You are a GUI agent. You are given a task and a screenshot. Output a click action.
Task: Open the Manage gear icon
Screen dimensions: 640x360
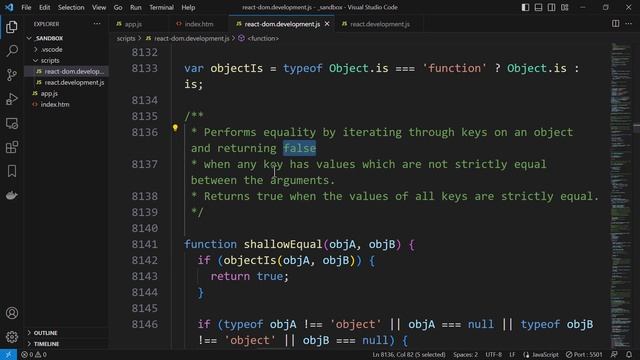(x=12, y=337)
